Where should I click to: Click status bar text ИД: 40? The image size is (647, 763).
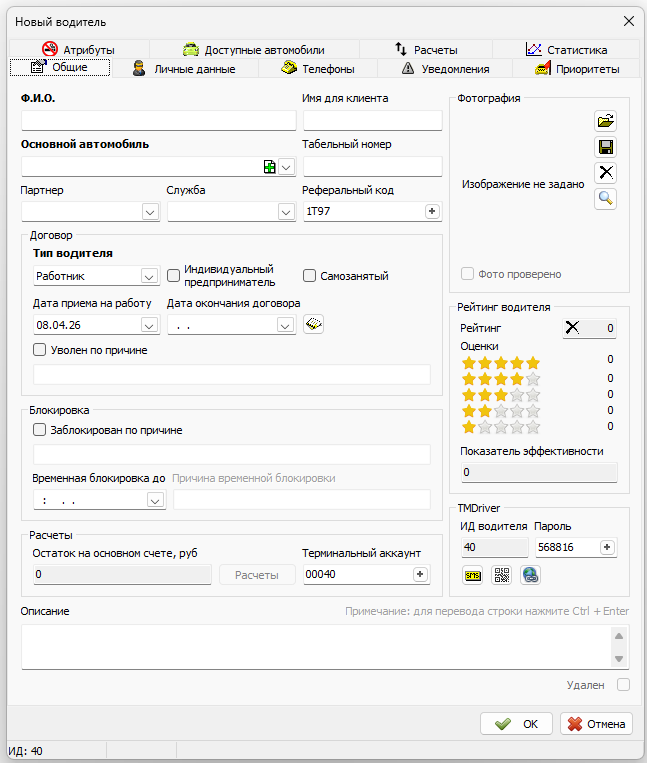pyautogui.click(x=25, y=751)
